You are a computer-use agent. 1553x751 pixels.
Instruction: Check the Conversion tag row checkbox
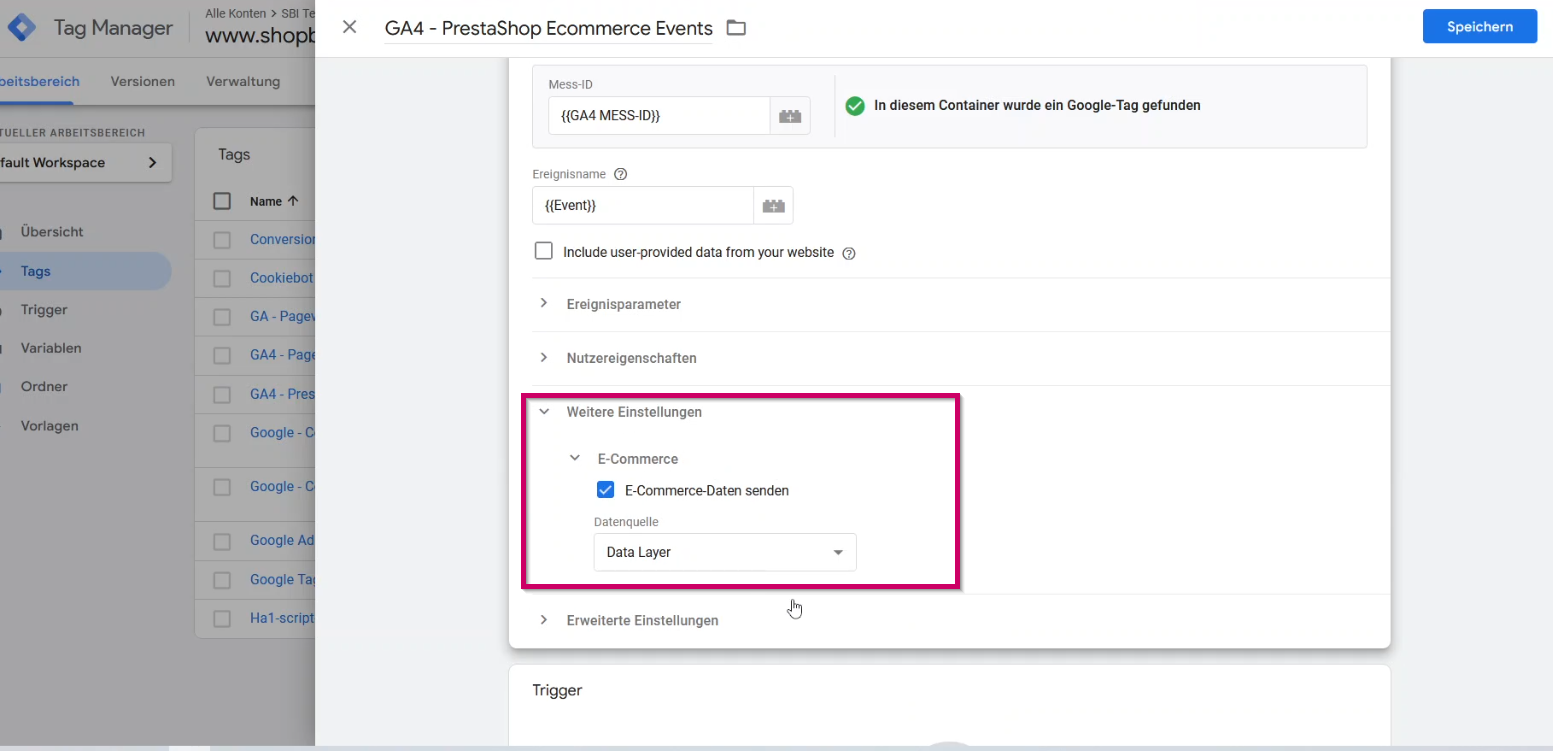[x=222, y=240]
